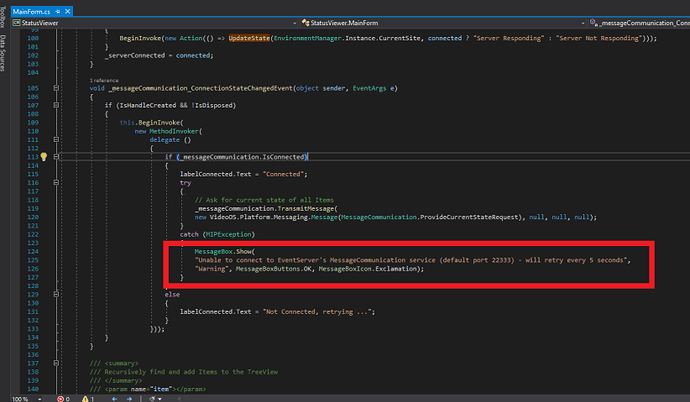Click the UpdateState method call
Viewport: 690px width, 402px height.
coord(249,37)
